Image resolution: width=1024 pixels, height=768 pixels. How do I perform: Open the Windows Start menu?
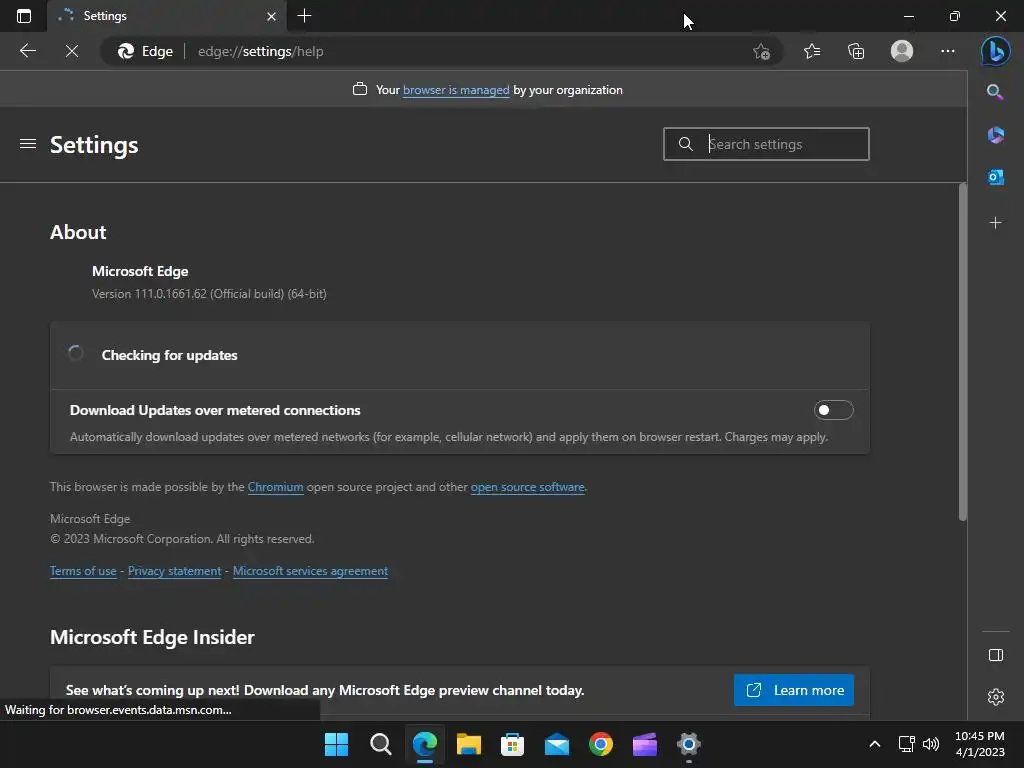point(336,744)
